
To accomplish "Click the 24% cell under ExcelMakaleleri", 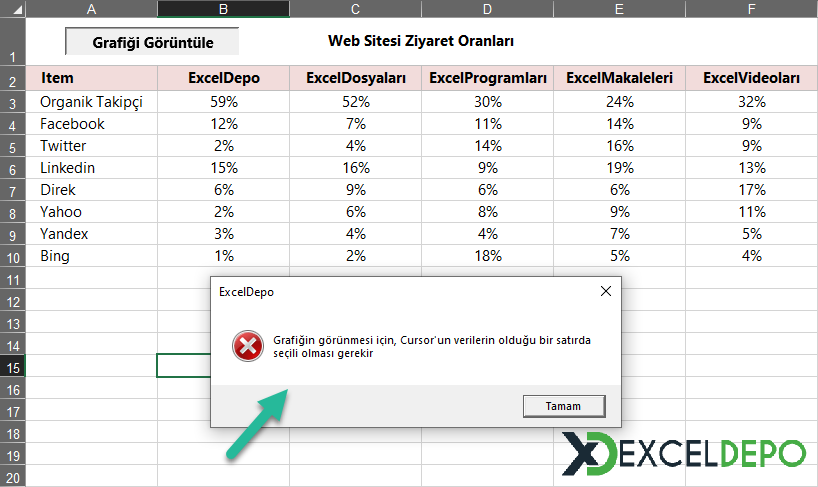I will coord(619,102).
